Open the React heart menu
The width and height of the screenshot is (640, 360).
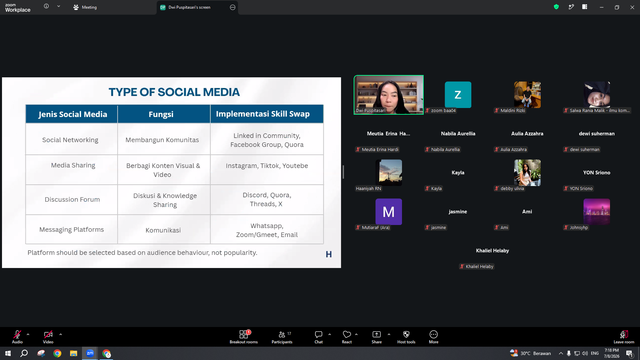pyautogui.click(x=347, y=337)
